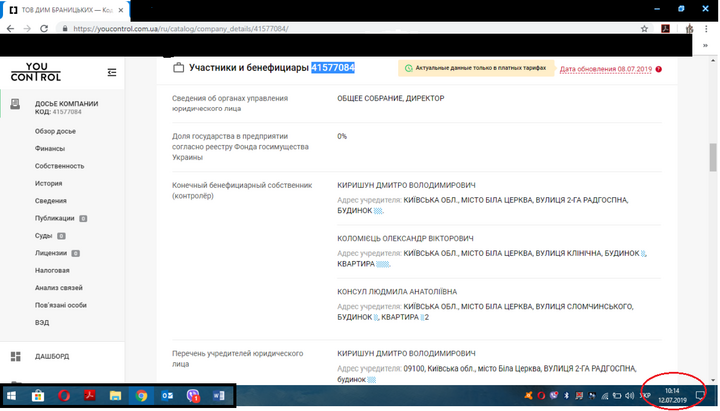720x411 pixels.
Task: Open Outlook from the taskbar
Action: 168,396
